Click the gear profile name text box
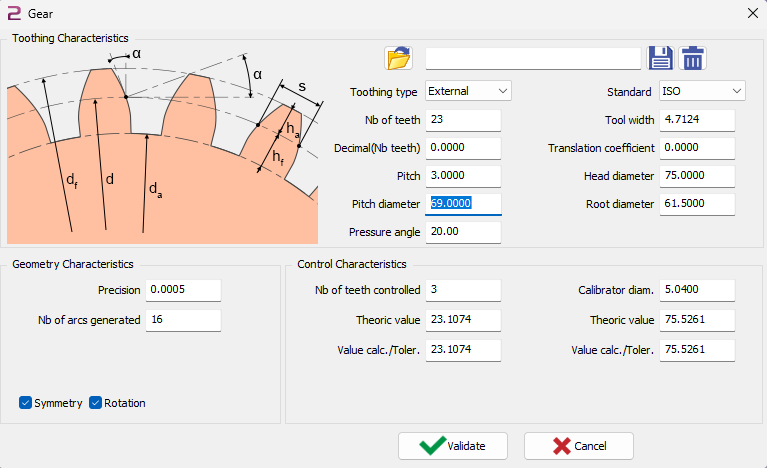This screenshot has height=468, width=767. [532, 58]
